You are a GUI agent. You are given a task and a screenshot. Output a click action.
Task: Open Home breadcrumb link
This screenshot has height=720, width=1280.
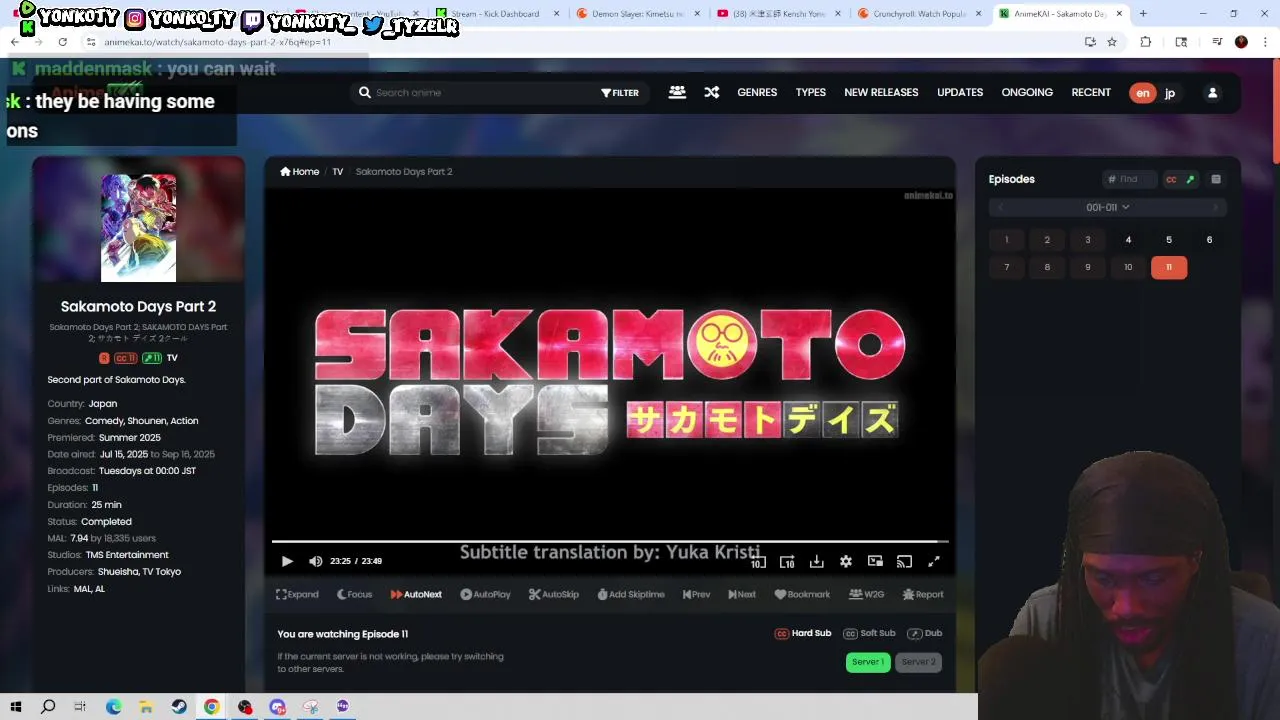click(300, 171)
